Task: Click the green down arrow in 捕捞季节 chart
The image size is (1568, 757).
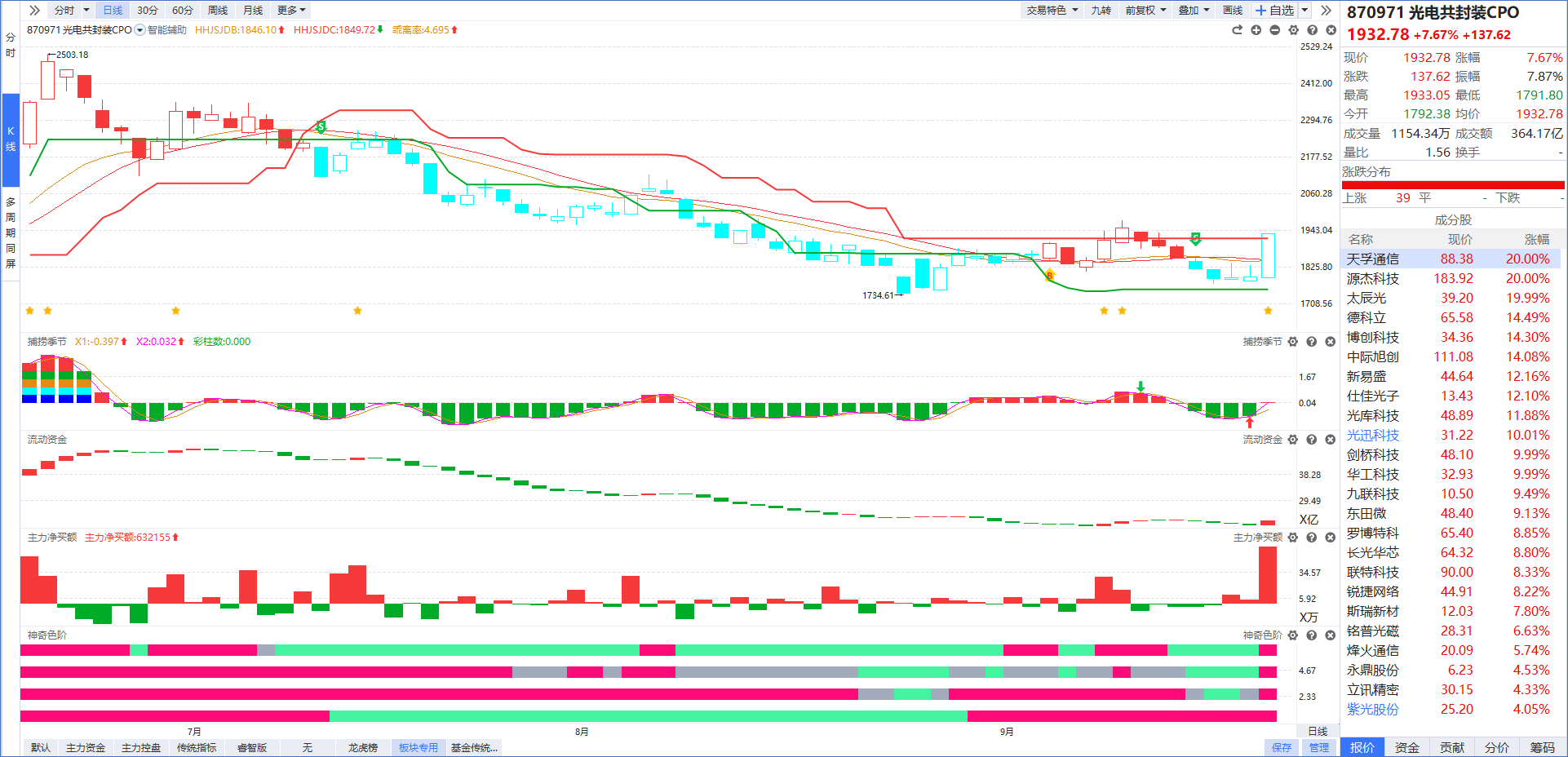Action: click(1141, 387)
